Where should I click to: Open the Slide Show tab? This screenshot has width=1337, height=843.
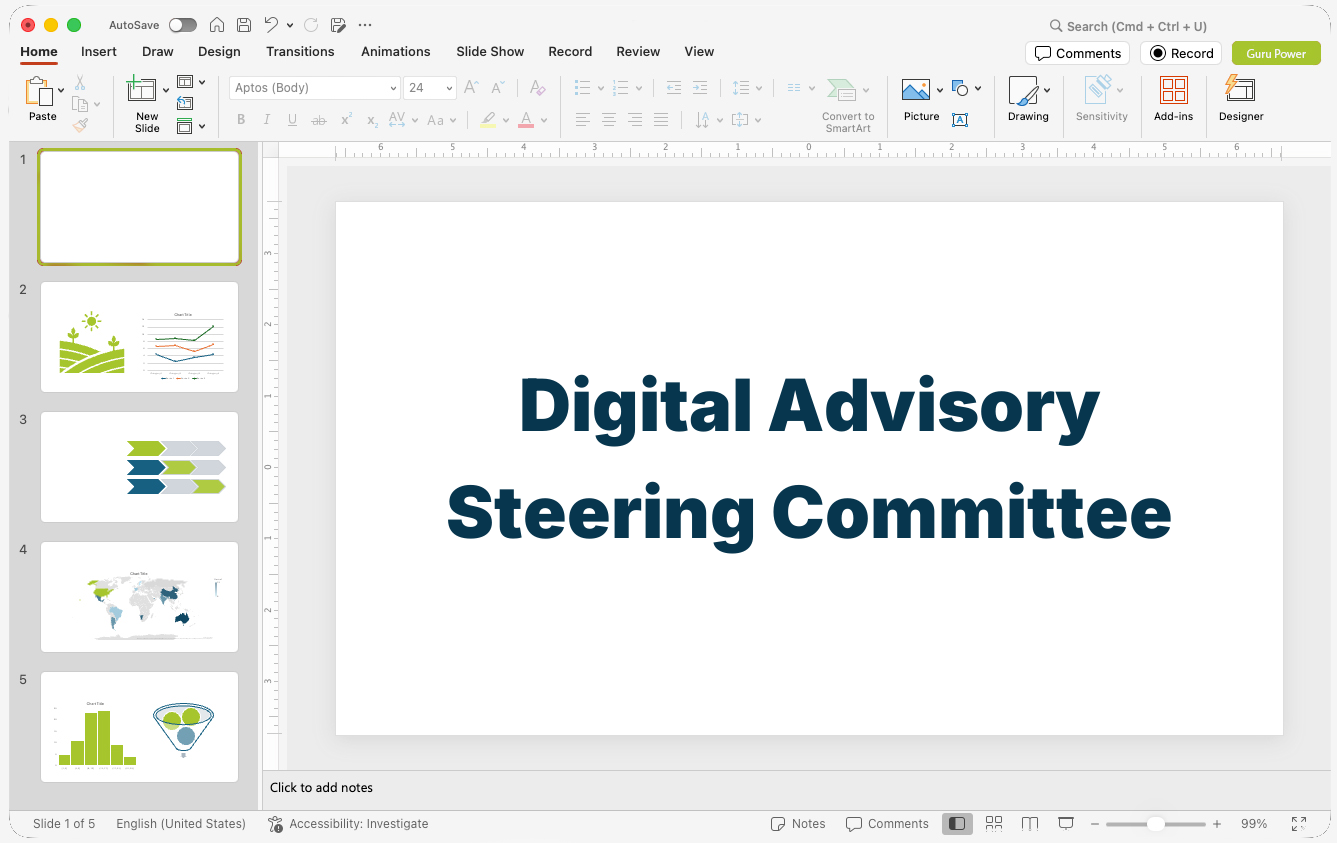(x=490, y=51)
